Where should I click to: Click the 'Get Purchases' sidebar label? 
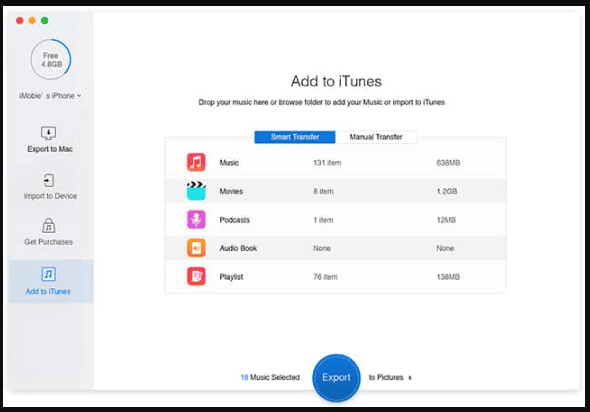[x=49, y=242]
